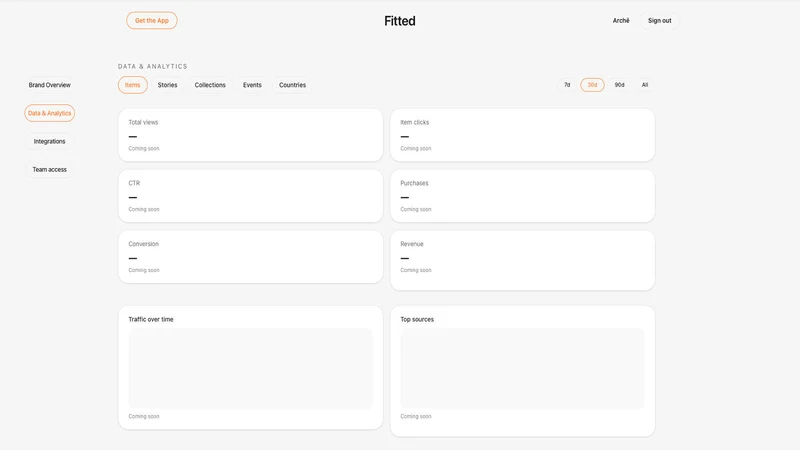This screenshot has height=450, width=800.
Task: Switch to the Collections tab
Action: pos(210,85)
